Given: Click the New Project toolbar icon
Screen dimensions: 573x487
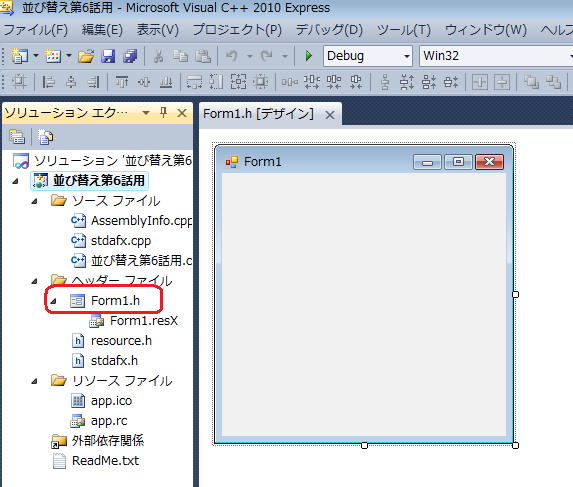Looking at the screenshot, I should click(x=19, y=56).
